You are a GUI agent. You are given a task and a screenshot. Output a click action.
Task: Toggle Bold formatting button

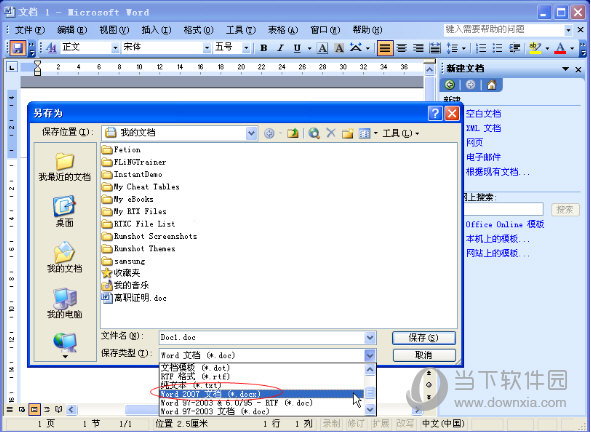click(x=264, y=48)
